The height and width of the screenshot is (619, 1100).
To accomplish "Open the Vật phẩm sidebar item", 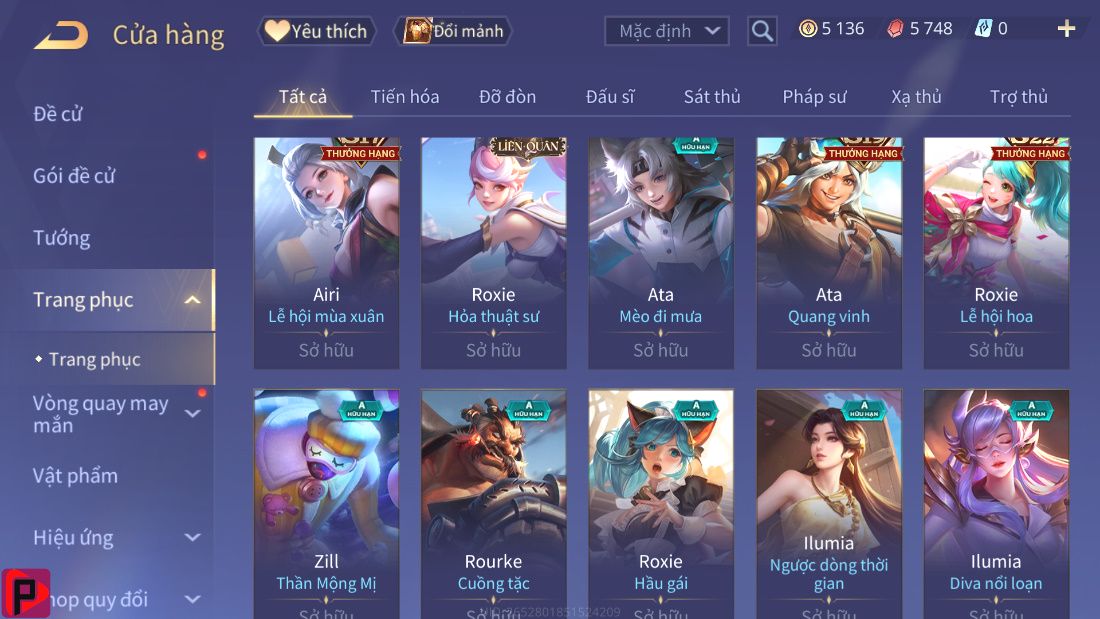I will pyautogui.click(x=75, y=476).
